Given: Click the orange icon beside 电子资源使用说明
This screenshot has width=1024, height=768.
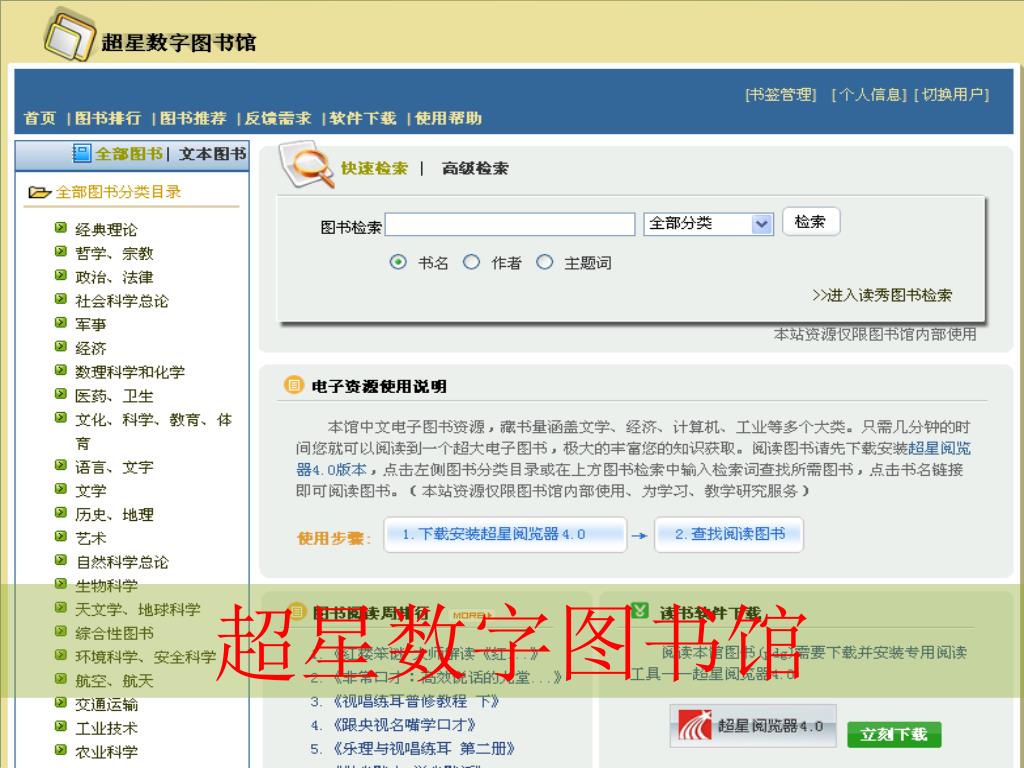Looking at the screenshot, I should click(294, 385).
